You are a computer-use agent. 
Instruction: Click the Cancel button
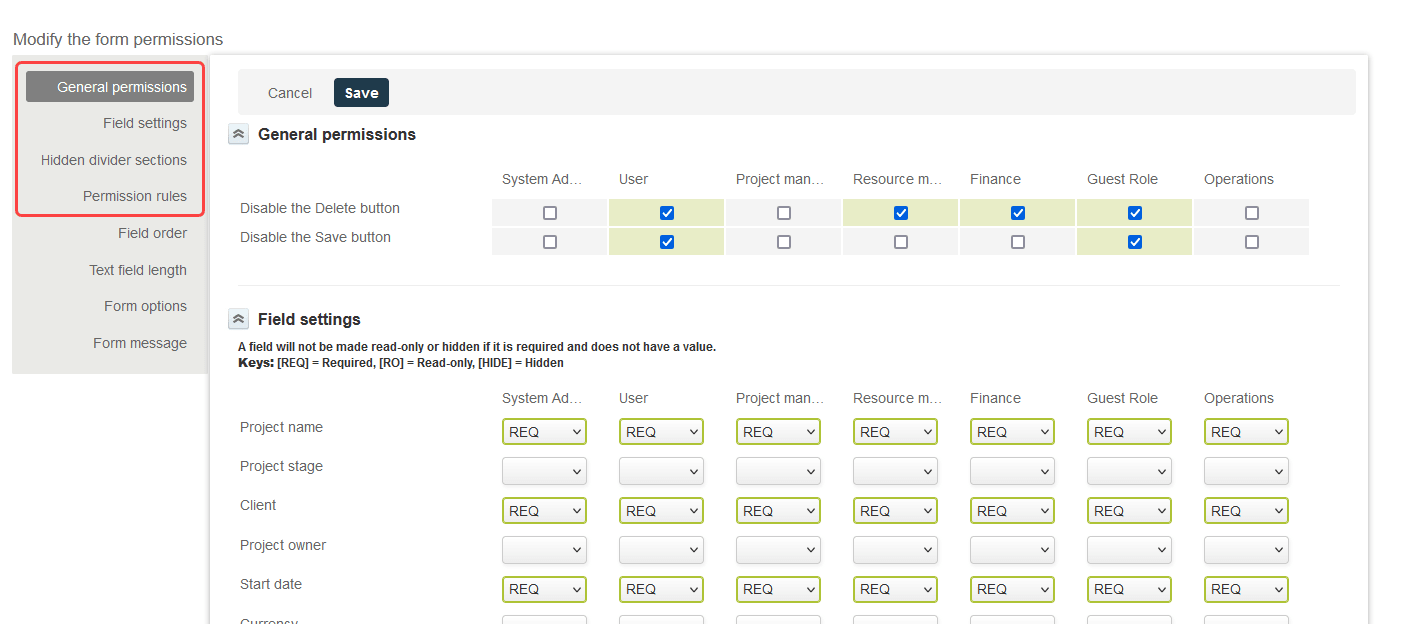(x=290, y=93)
